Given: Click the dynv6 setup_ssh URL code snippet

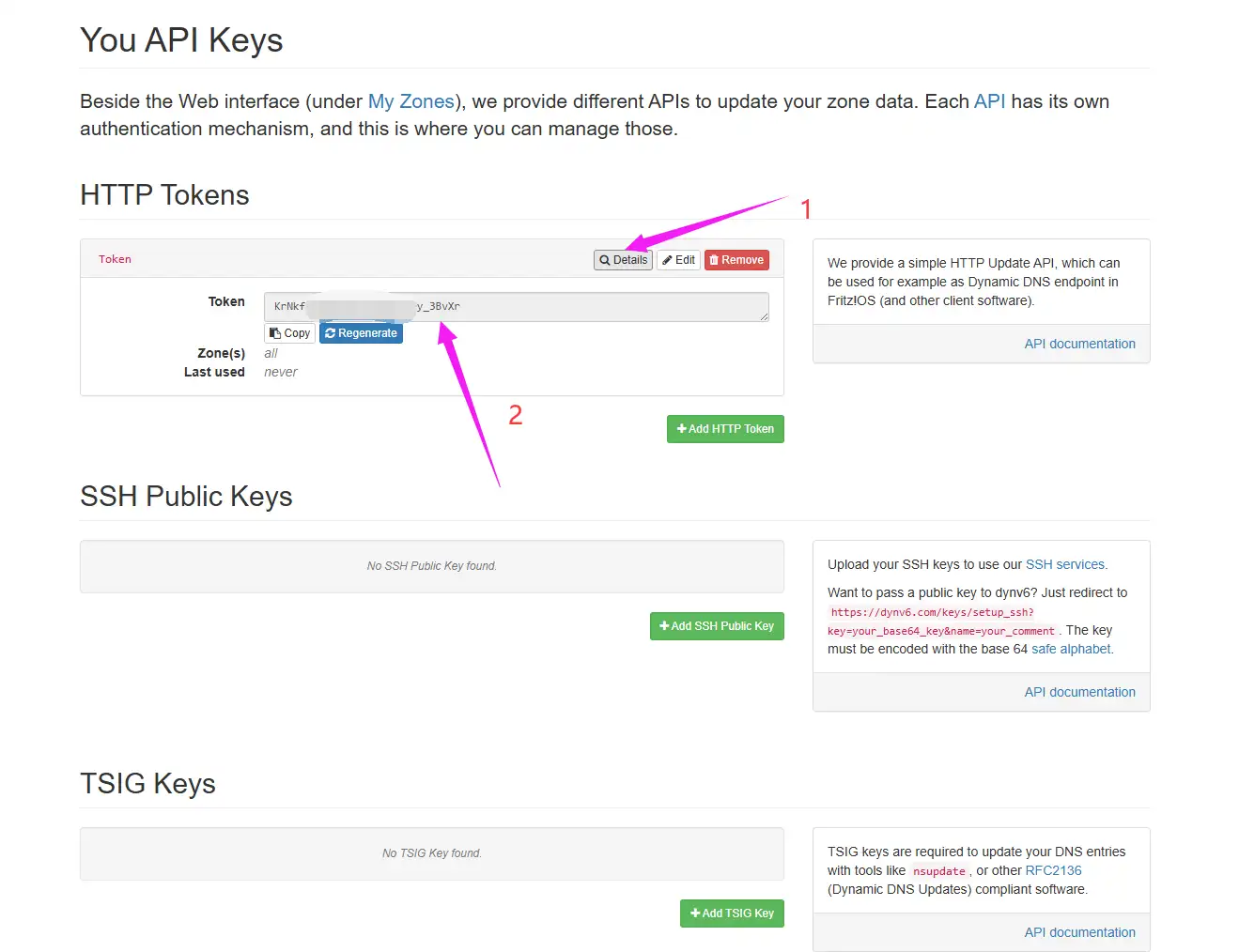Looking at the screenshot, I should tap(932, 612).
